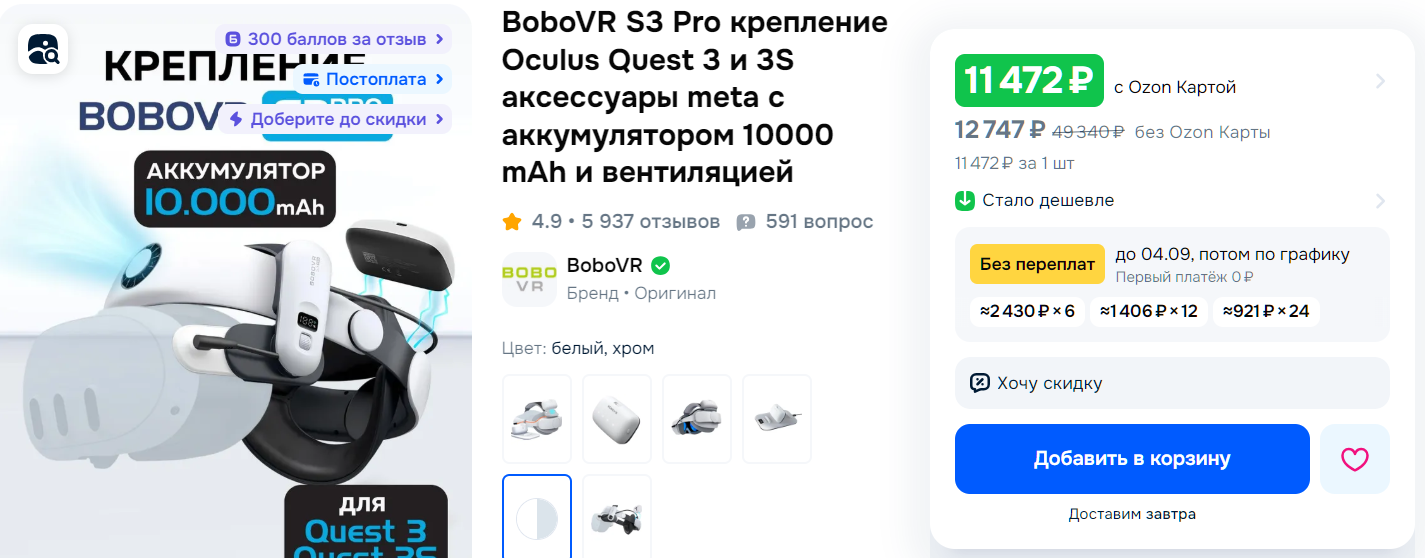Select the 24-month installment option
1425x558 pixels.
coord(1266,311)
